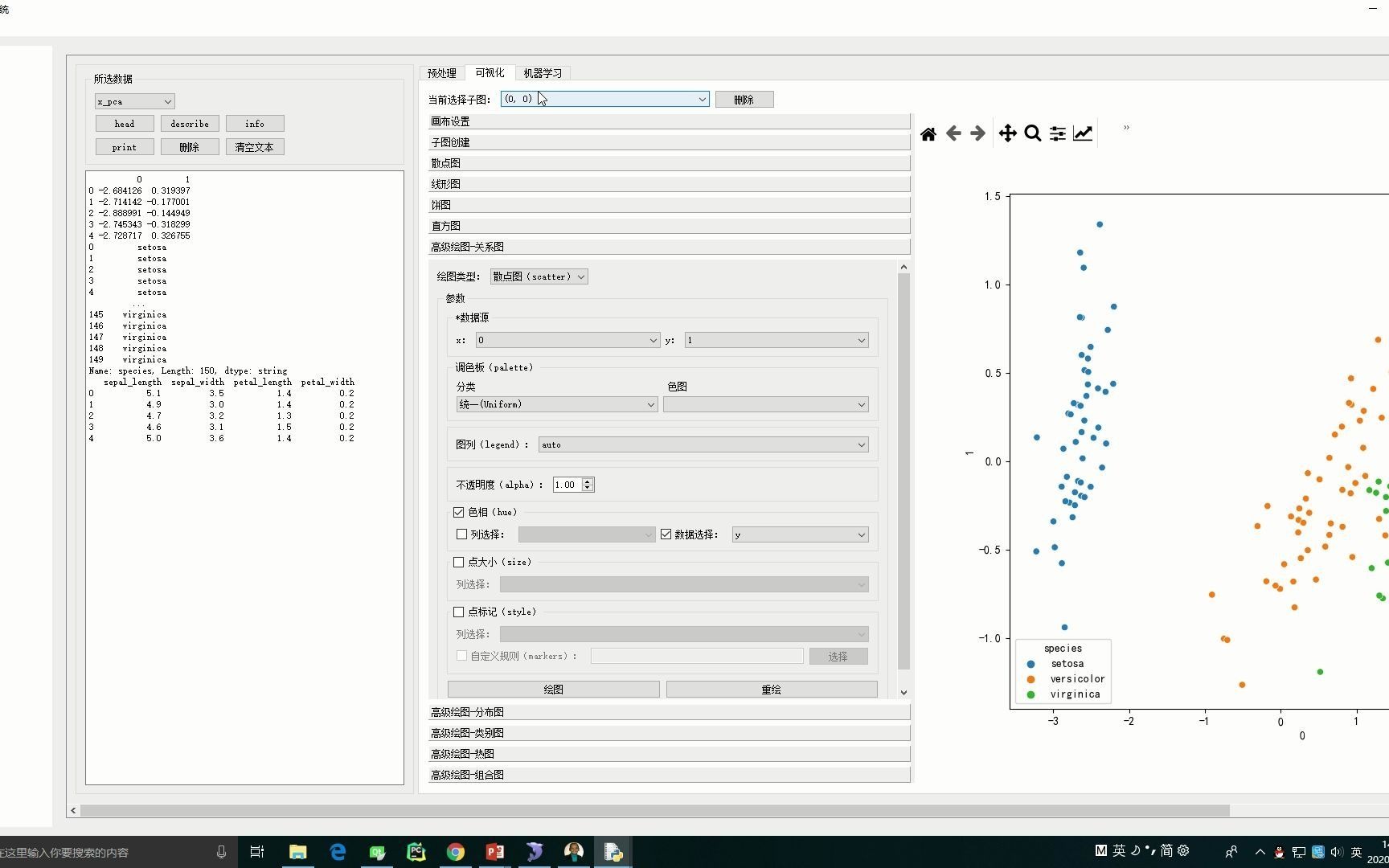Select the Pan tool on plot toolbar
This screenshot has height=868, width=1389.
click(x=1007, y=133)
